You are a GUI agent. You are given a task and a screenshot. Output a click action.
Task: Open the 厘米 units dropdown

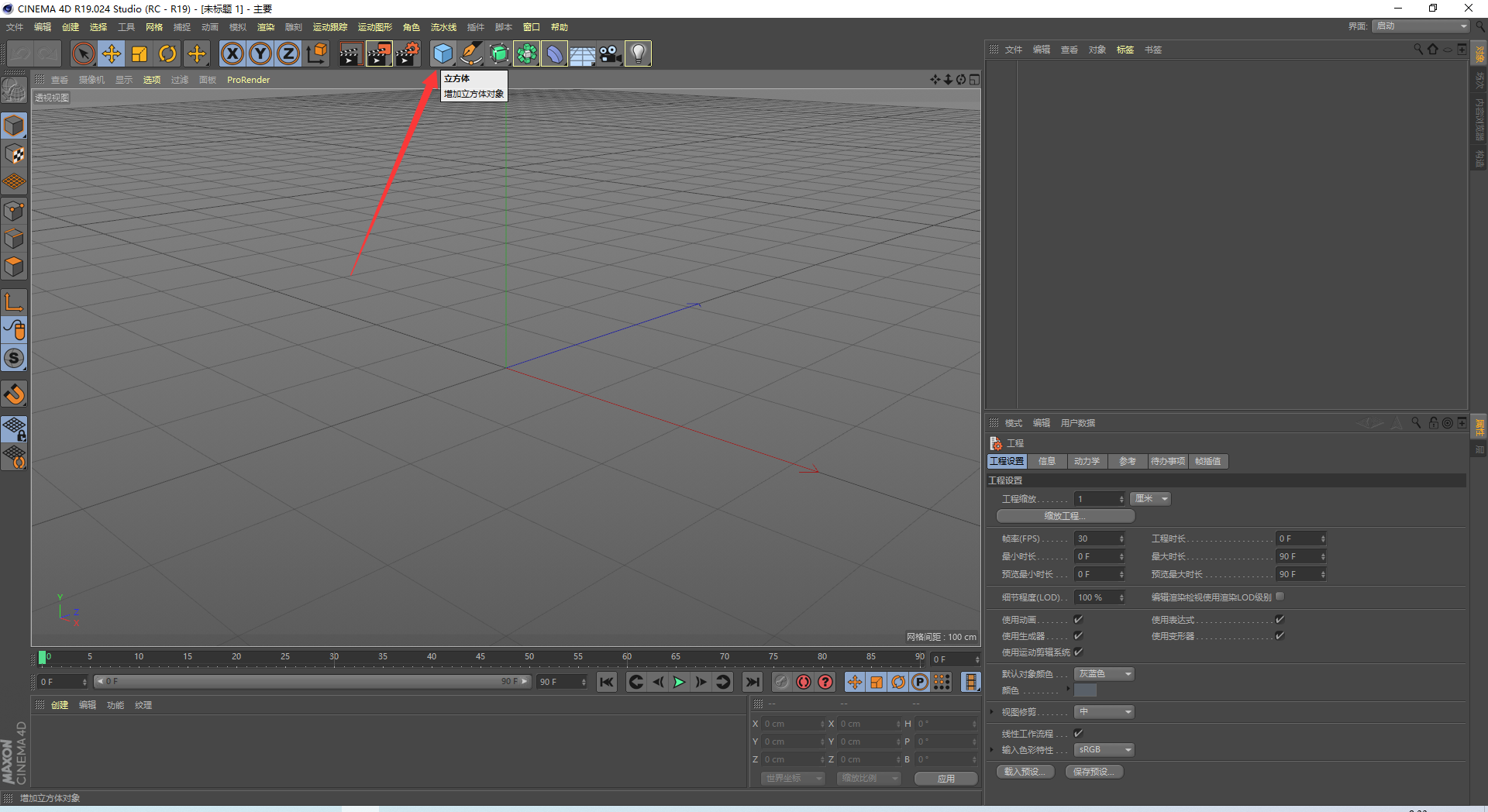[1150, 498]
